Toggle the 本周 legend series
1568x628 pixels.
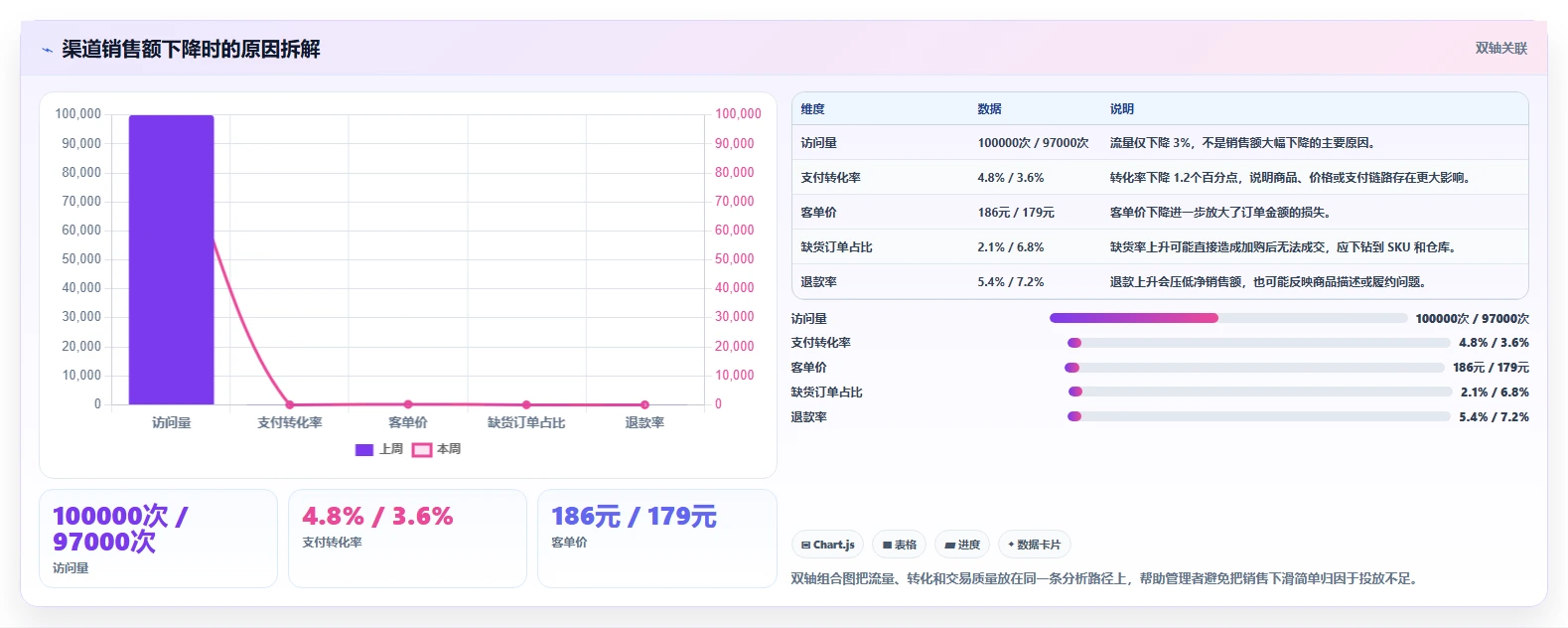coord(437,449)
